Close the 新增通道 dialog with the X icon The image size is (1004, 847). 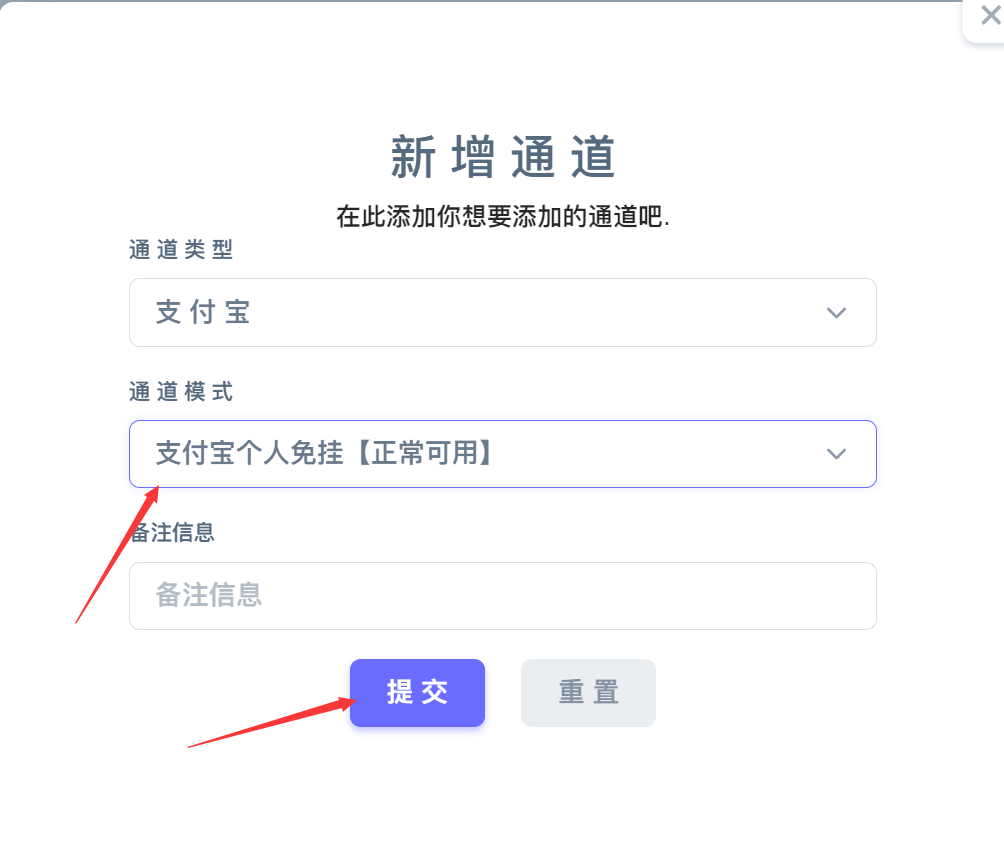pyautogui.click(x=991, y=15)
